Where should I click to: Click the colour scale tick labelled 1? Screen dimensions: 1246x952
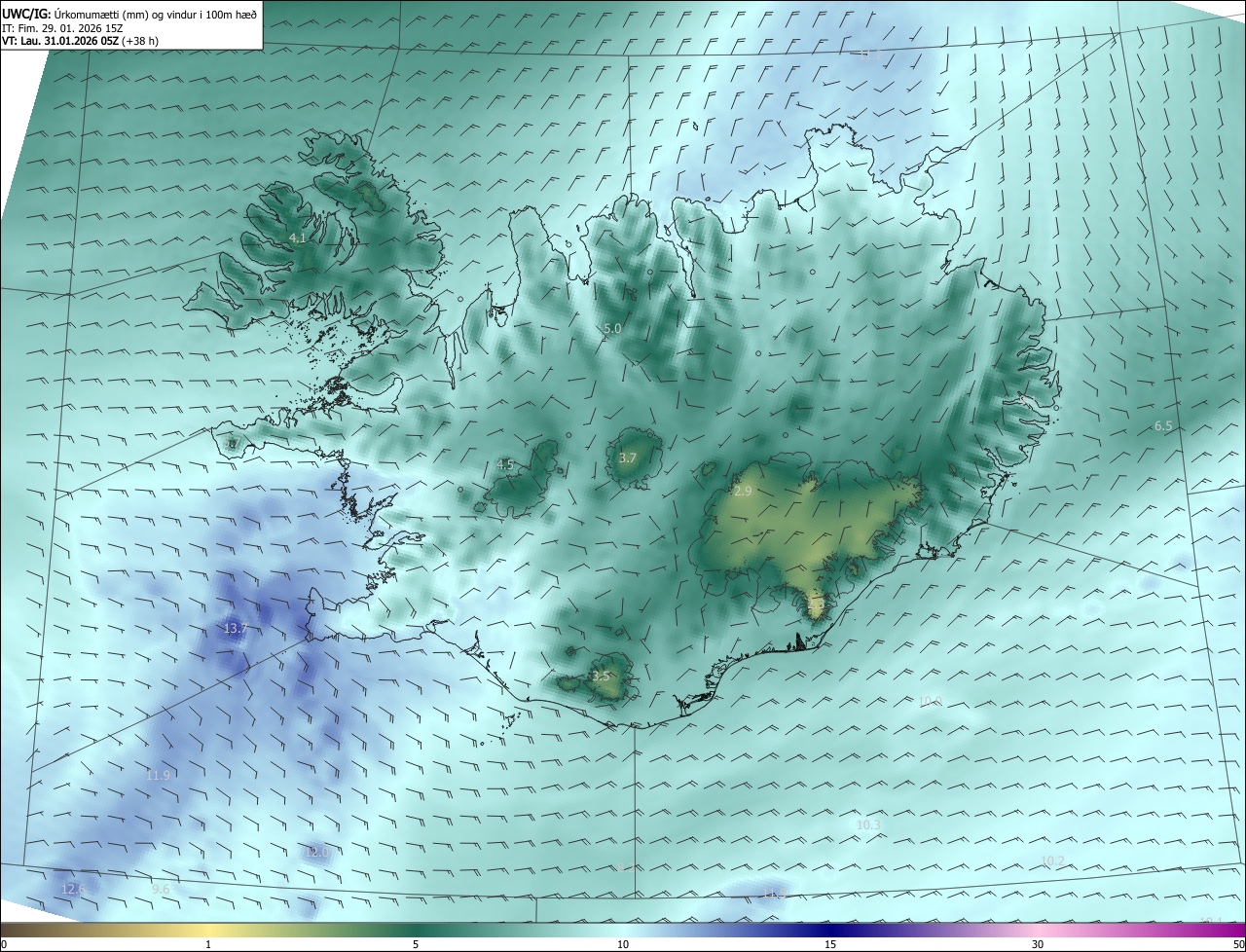(208, 944)
